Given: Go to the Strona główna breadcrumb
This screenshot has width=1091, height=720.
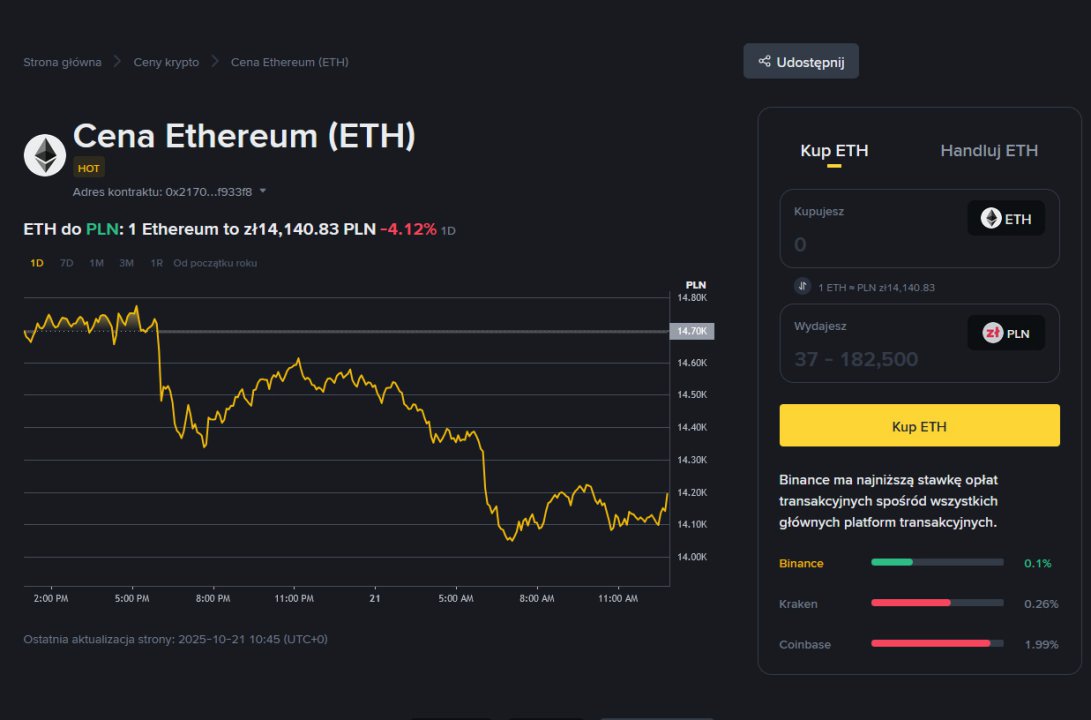Looking at the screenshot, I should point(62,62).
